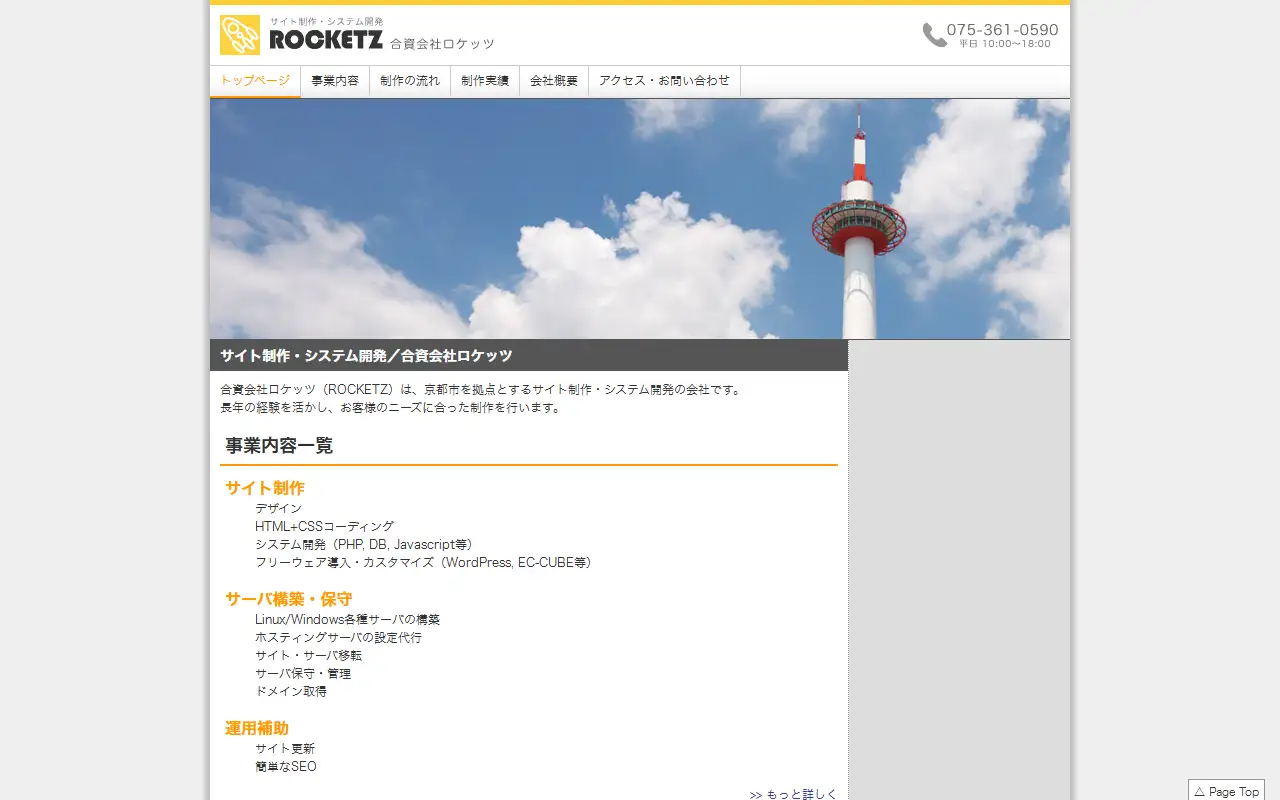Select 制作の流れ in the navigation bar
This screenshot has height=800, width=1280.
410,81
